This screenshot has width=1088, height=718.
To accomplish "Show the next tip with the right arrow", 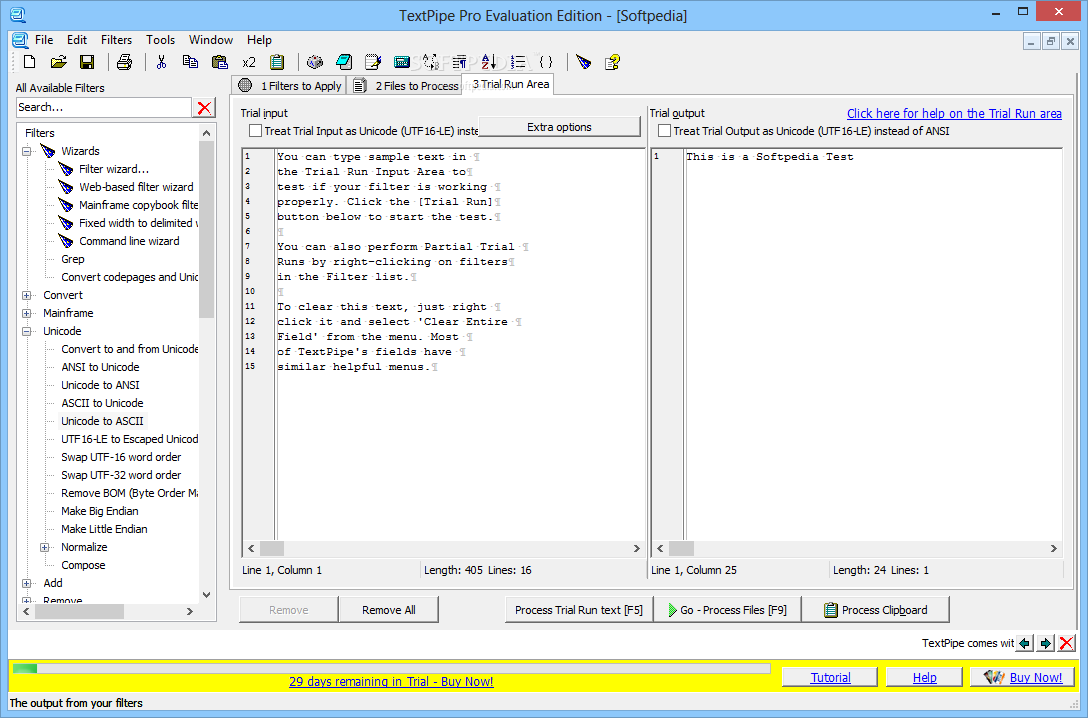I will (x=1045, y=643).
